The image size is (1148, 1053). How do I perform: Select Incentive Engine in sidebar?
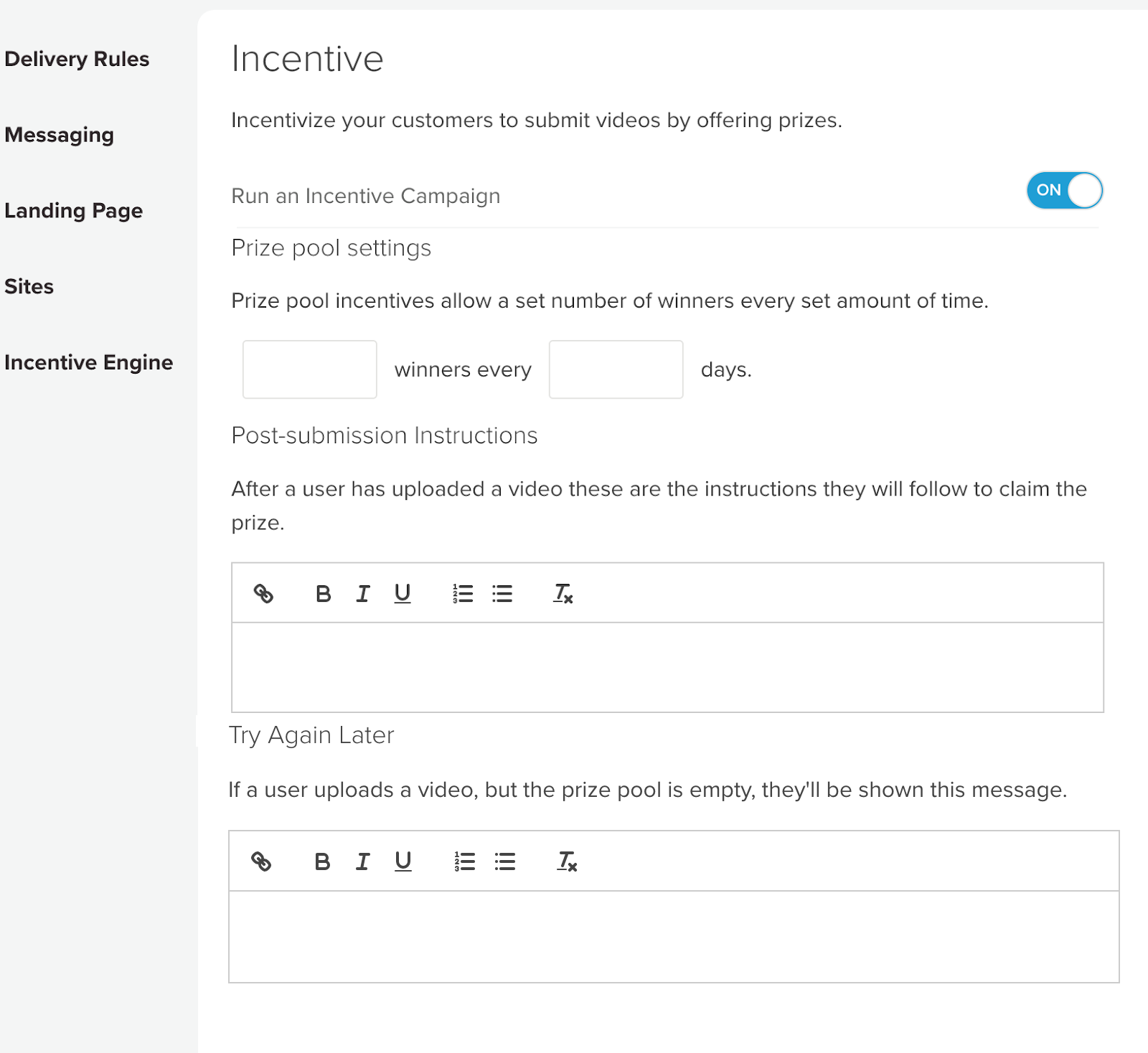point(89,362)
